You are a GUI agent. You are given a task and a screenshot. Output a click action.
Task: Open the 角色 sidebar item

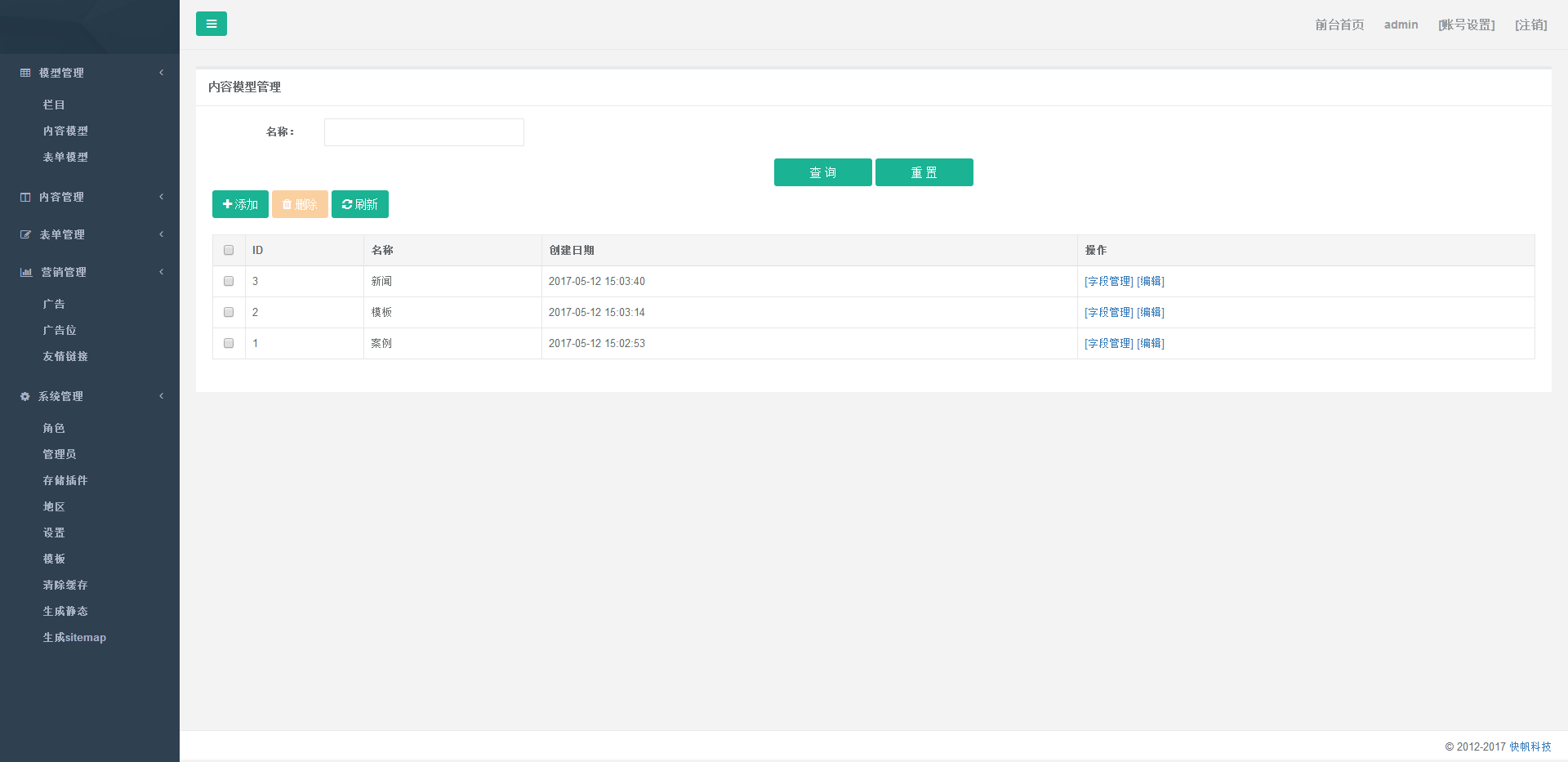(x=54, y=428)
